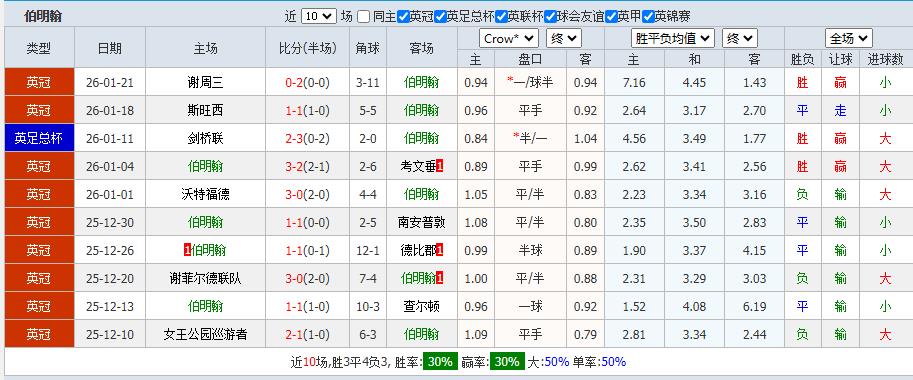This screenshot has width=913, height=380.
Task: Open the Crow* bookmaker dropdown
Action: pos(509,38)
